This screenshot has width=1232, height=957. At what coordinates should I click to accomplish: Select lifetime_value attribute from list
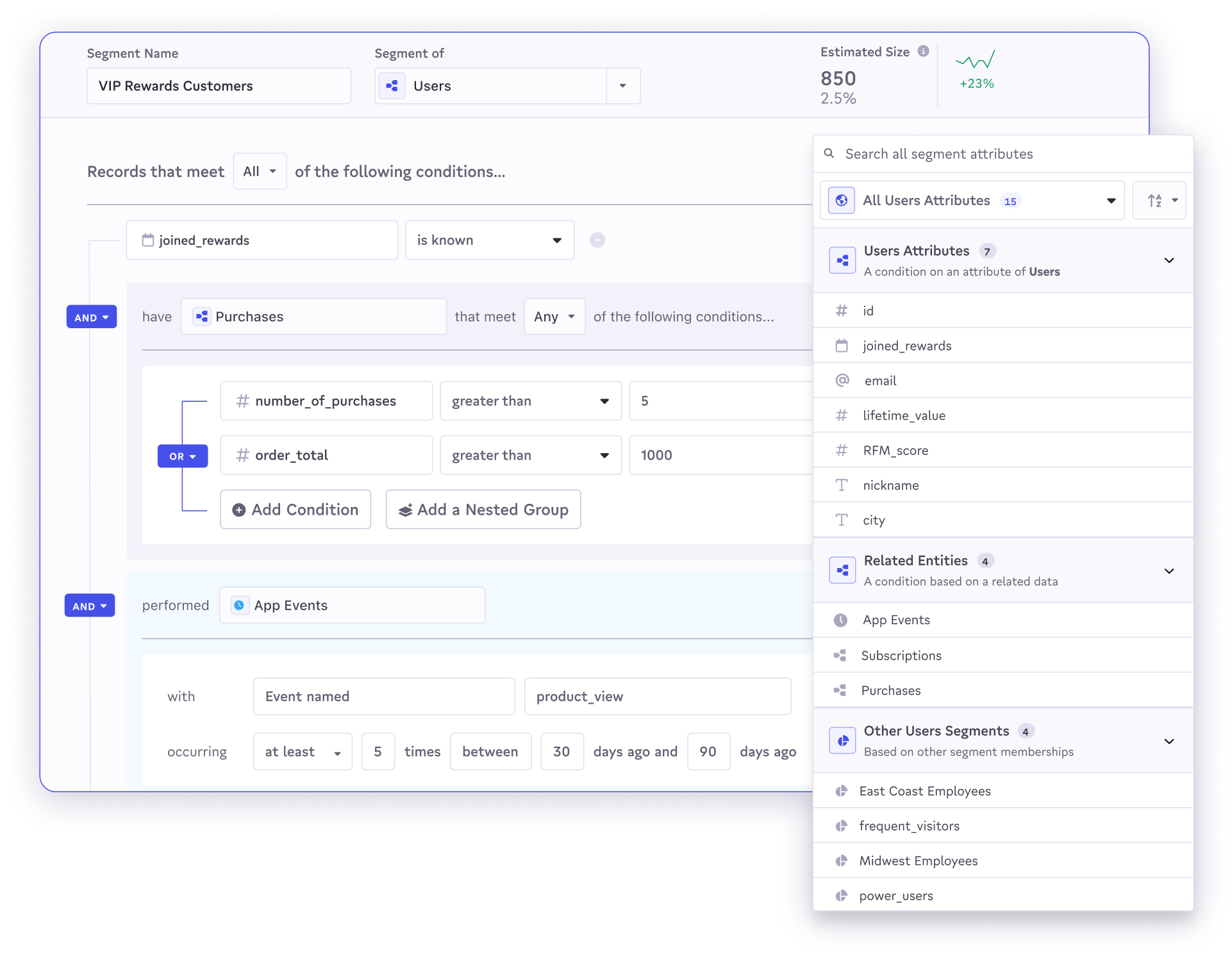tap(904, 415)
